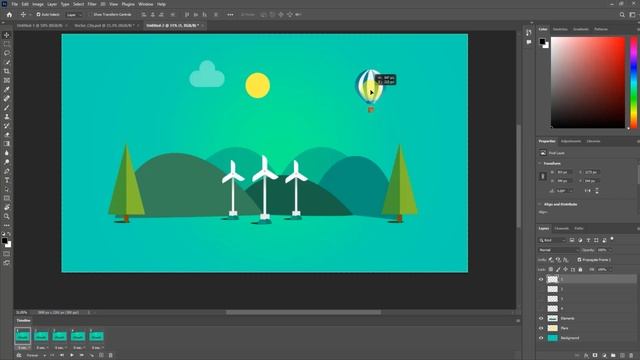Select the Lasso tool
The width and height of the screenshot is (640, 360).
coord(7,53)
